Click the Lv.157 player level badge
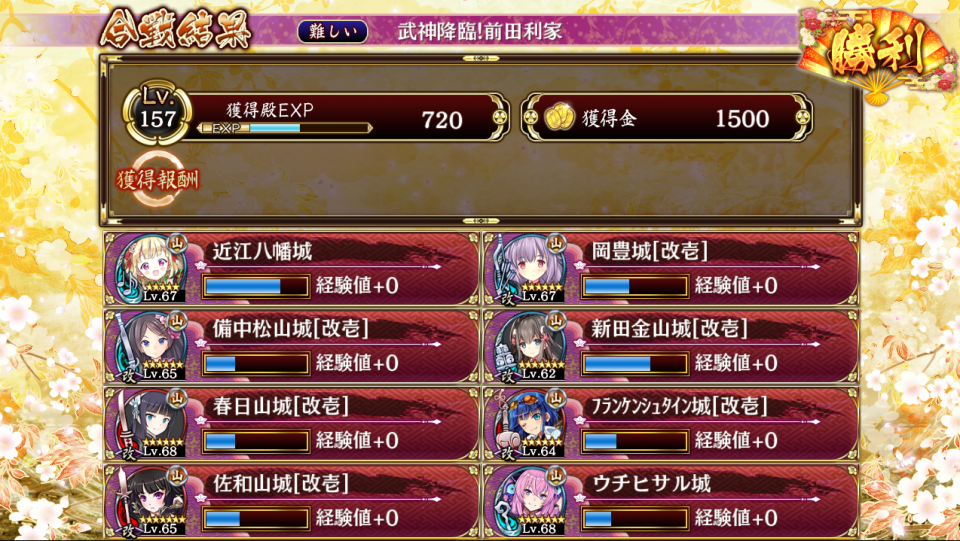 (x=157, y=112)
